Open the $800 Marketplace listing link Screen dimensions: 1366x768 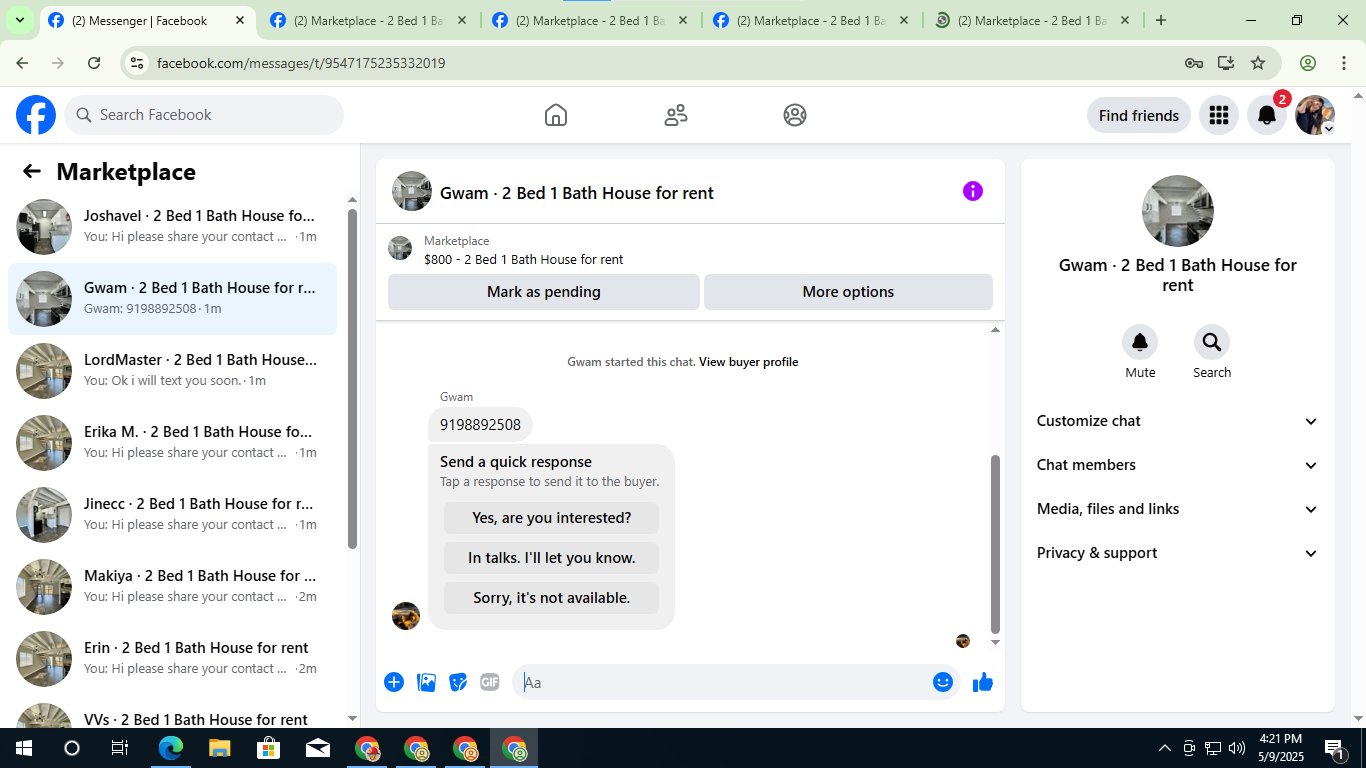[523, 259]
